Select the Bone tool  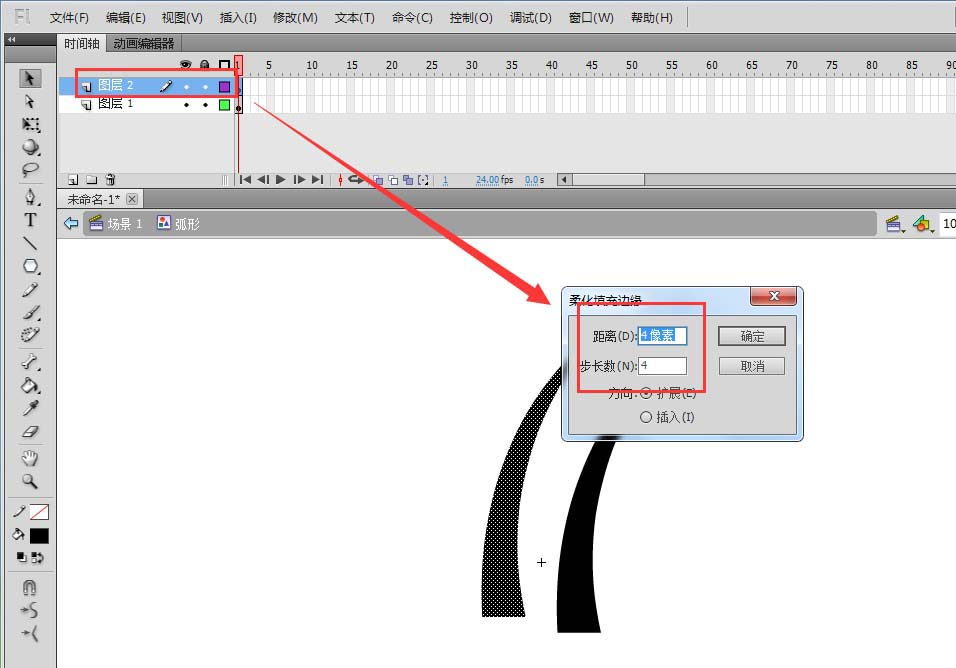(30, 362)
